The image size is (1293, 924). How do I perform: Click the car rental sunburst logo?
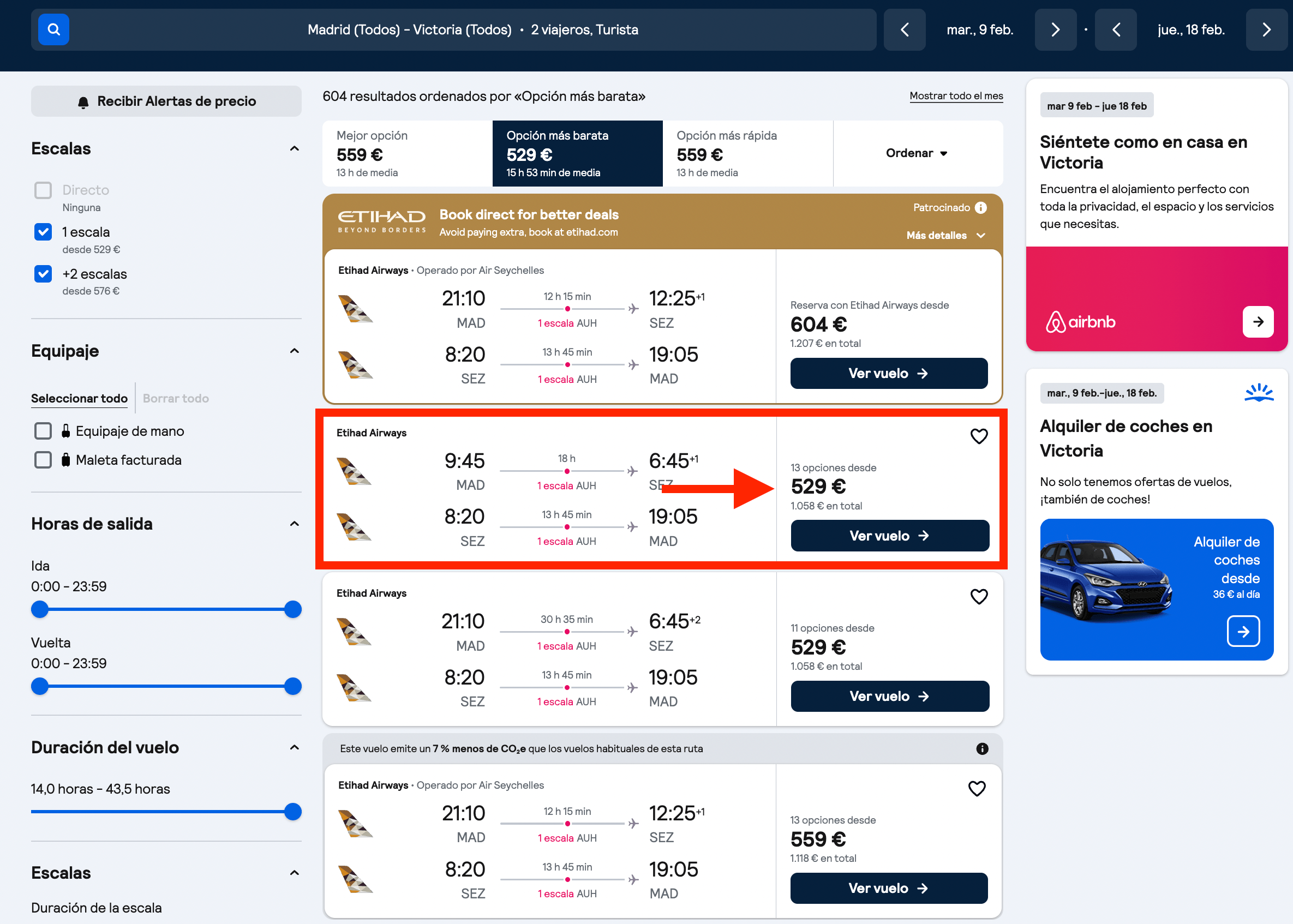(1259, 393)
